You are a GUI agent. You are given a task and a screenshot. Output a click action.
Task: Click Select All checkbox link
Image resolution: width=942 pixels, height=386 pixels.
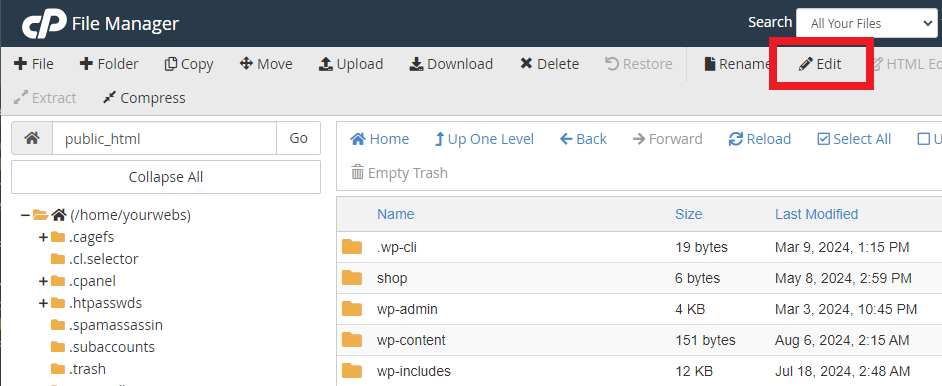click(854, 139)
